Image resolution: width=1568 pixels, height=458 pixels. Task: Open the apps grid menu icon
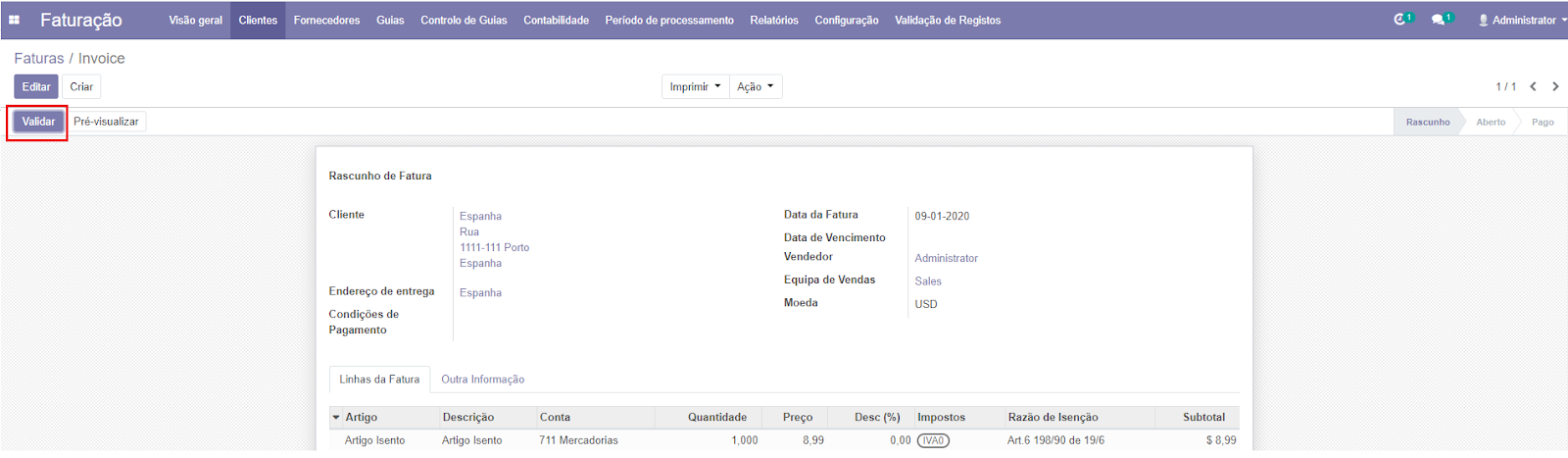coord(15,20)
